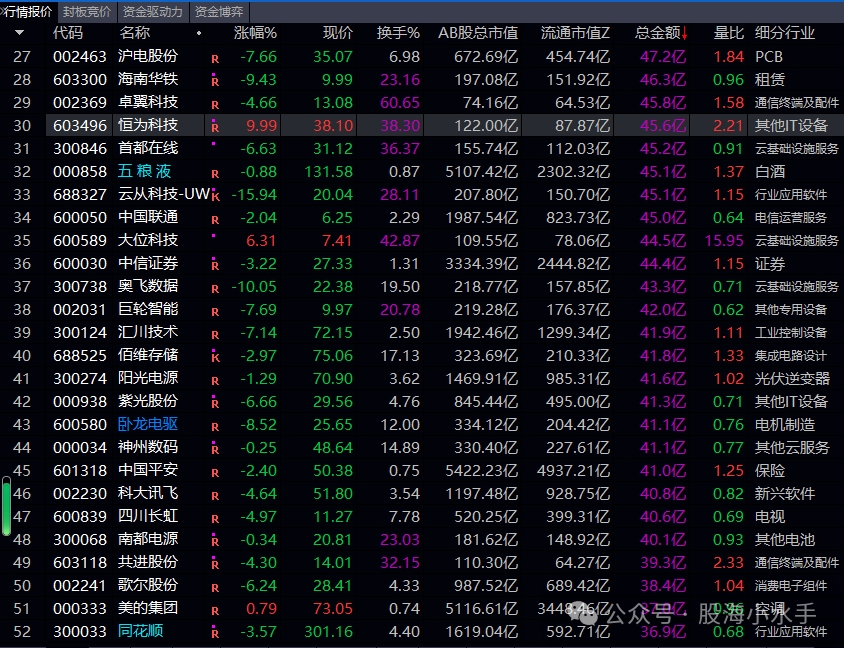Click 美的集团 in row 51
This screenshot has height=648, width=844.
coord(148,608)
